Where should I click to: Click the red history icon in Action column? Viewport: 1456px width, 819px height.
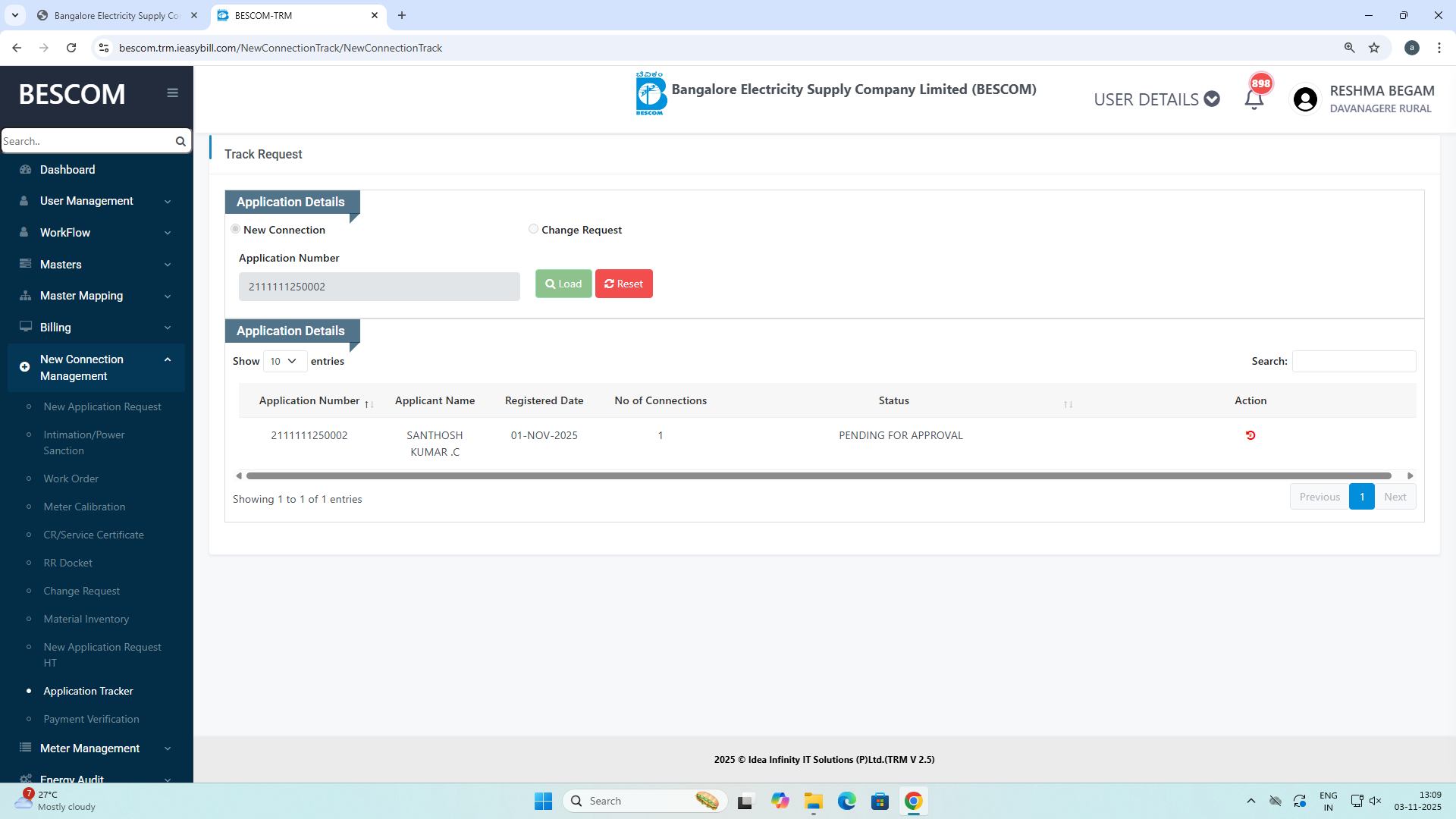point(1250,435)
